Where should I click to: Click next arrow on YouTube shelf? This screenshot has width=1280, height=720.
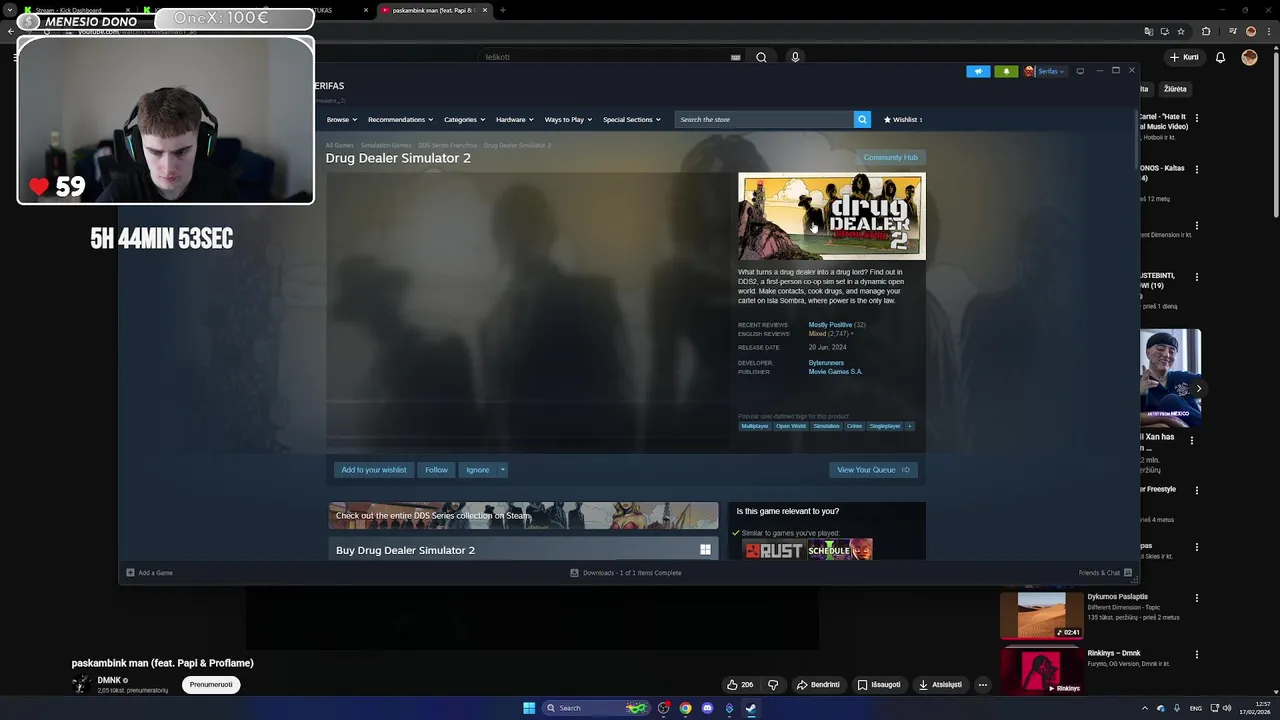click(x=1198, y=388)
